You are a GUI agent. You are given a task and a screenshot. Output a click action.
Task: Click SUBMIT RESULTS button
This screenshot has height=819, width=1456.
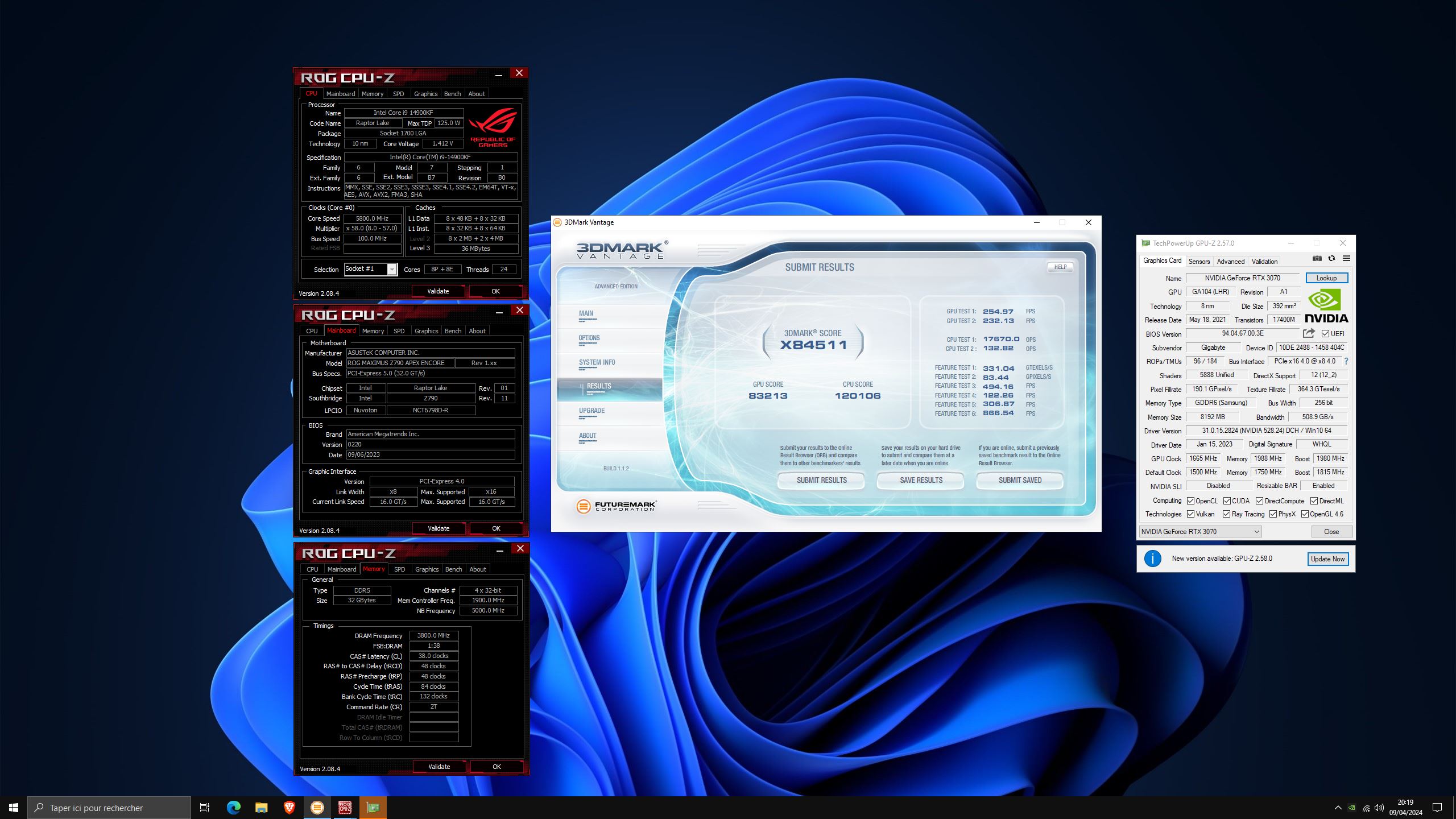821,481
